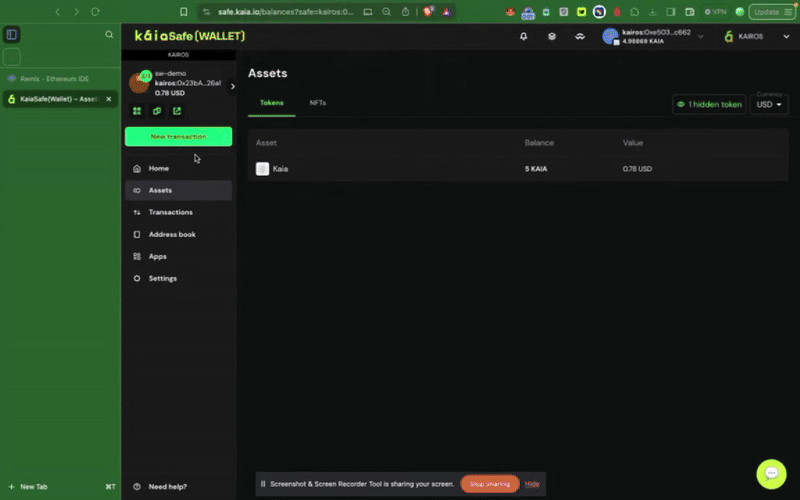Start a New transaction
The image size is (800, 500).
pos(178,137)
